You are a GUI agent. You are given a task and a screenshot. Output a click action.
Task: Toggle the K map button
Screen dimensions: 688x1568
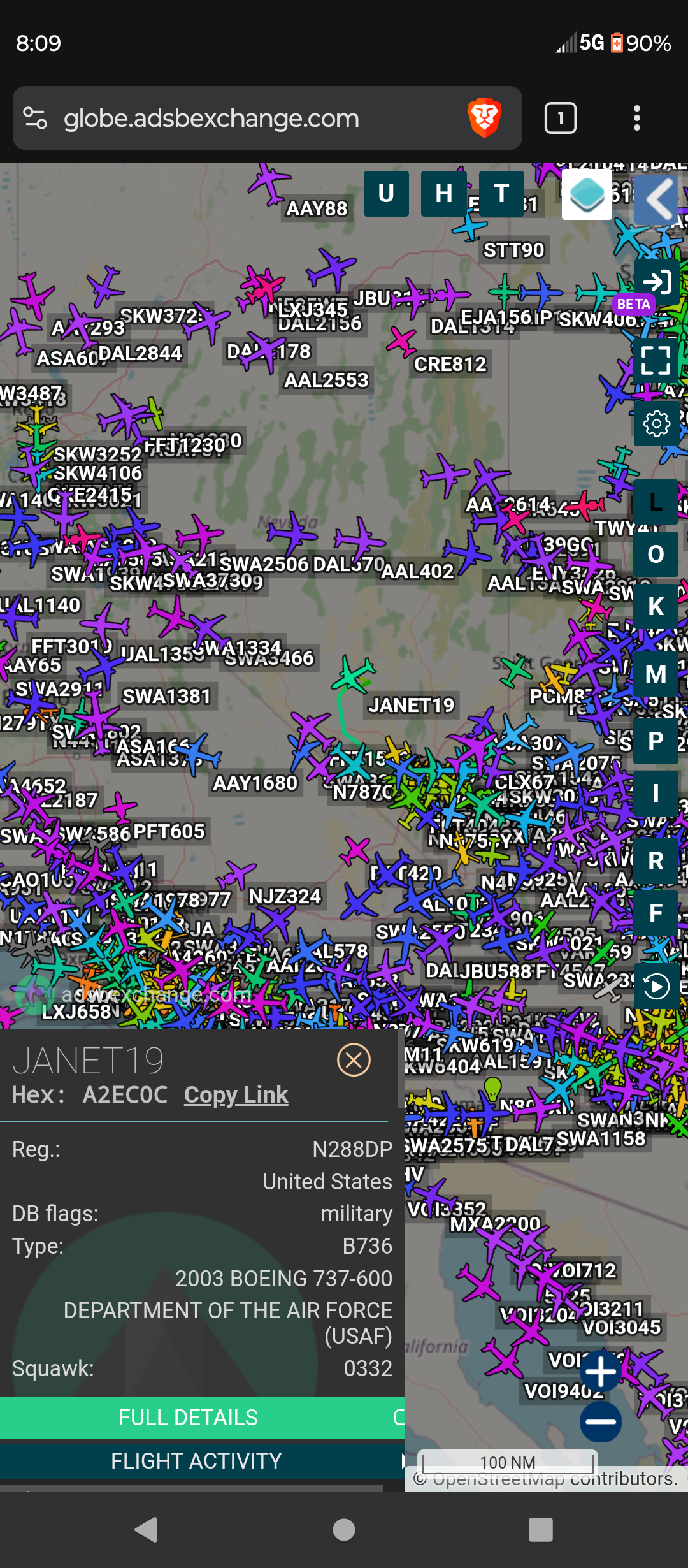click(x=656, y=607)
